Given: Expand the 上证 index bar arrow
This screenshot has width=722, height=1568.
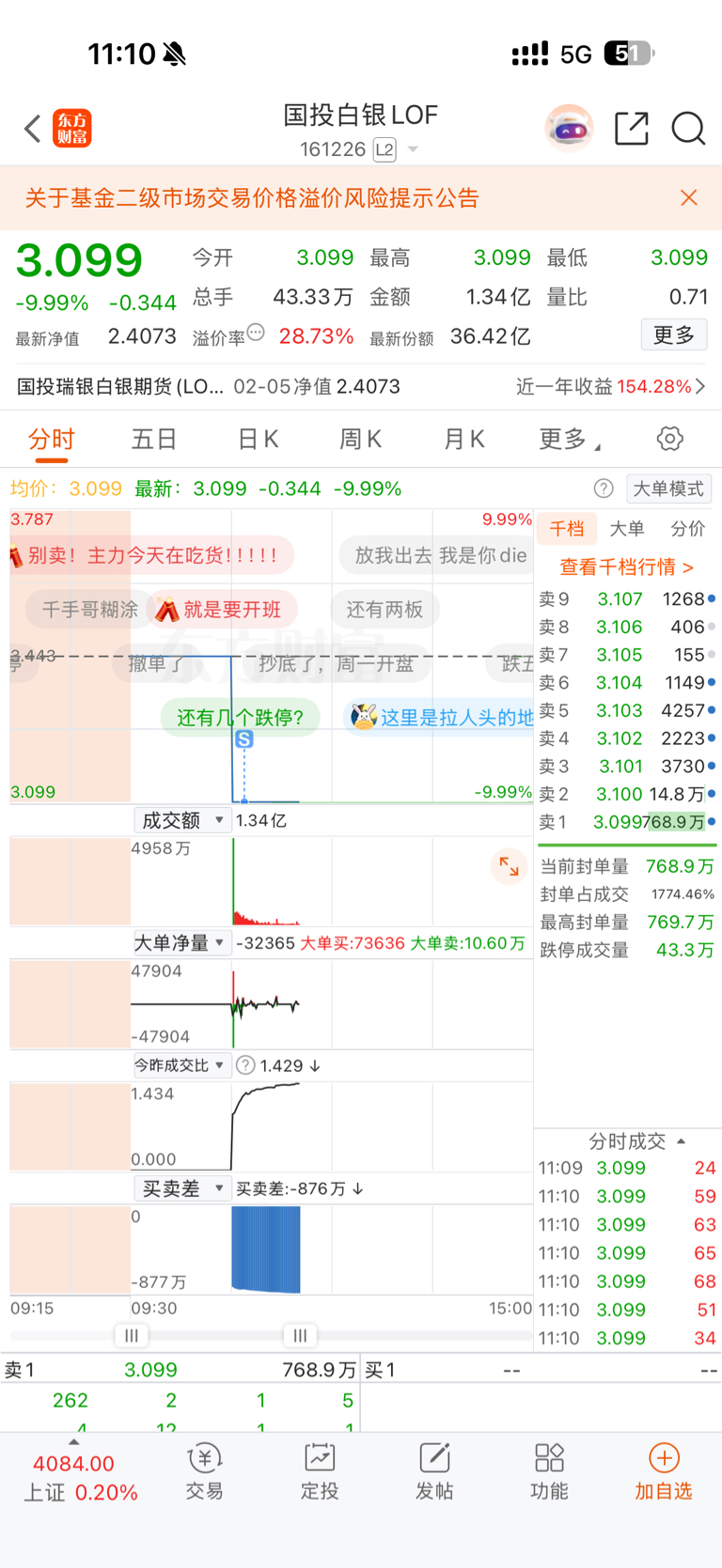Looking at the screenshot, I should pos(73,1440).
